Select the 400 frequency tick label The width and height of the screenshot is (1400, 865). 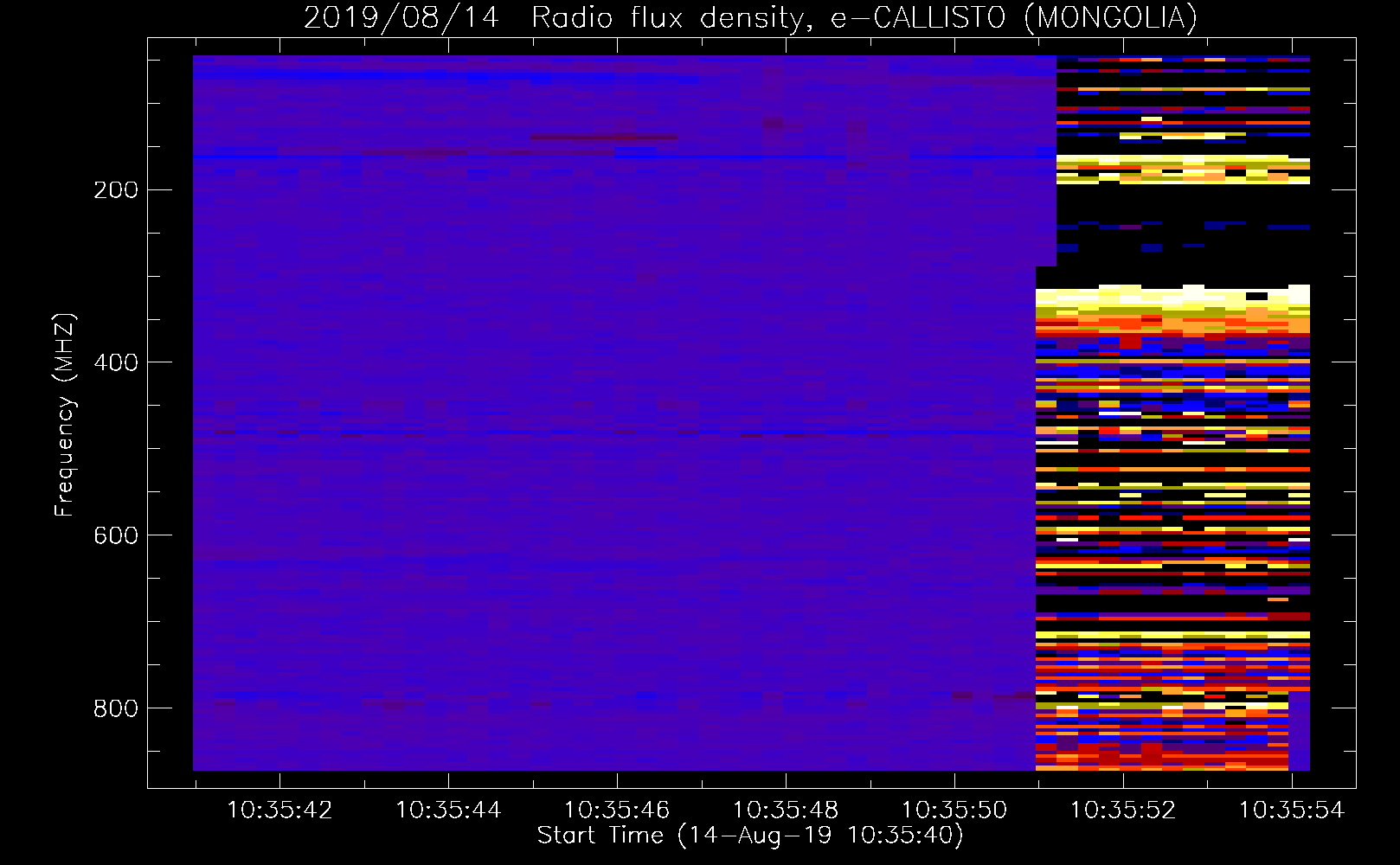[x=116, y=362]
